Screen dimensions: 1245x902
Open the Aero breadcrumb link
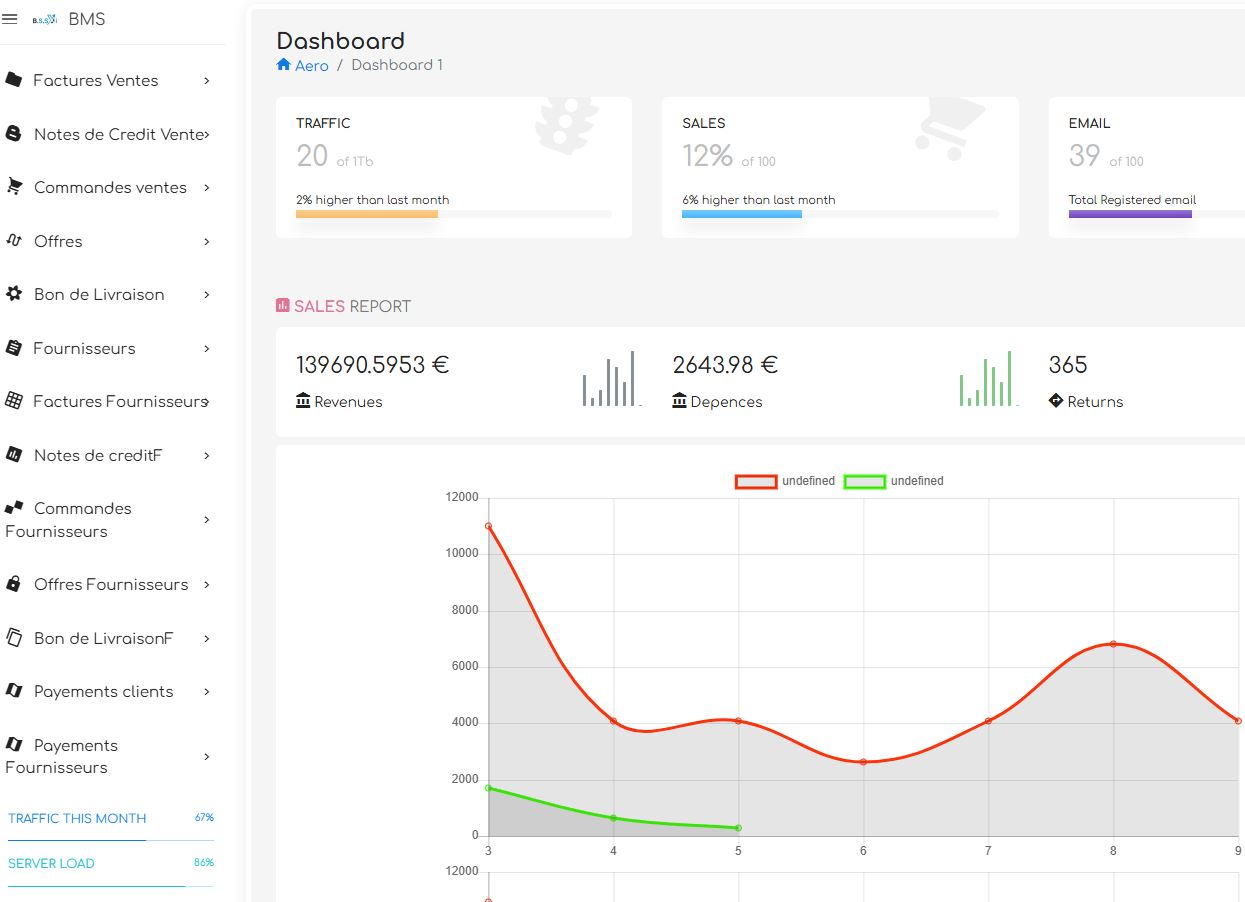[311, 65]
